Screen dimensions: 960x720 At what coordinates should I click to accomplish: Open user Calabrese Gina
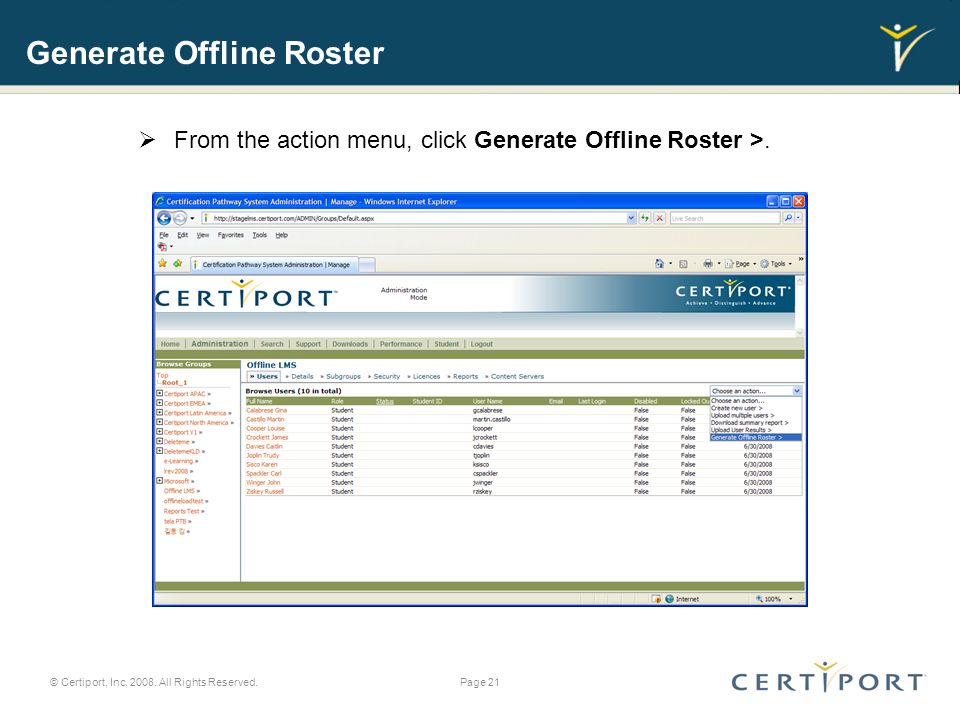266,410
